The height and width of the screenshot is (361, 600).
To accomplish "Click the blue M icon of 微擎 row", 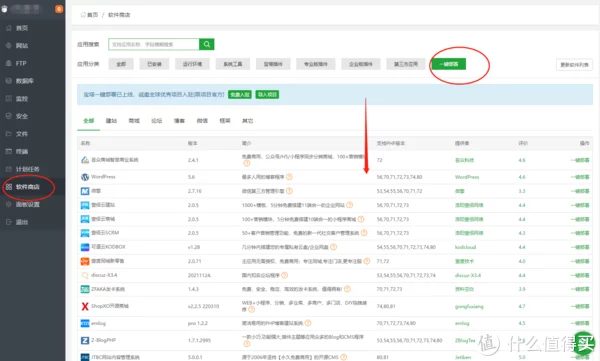I will coord(85,191).
